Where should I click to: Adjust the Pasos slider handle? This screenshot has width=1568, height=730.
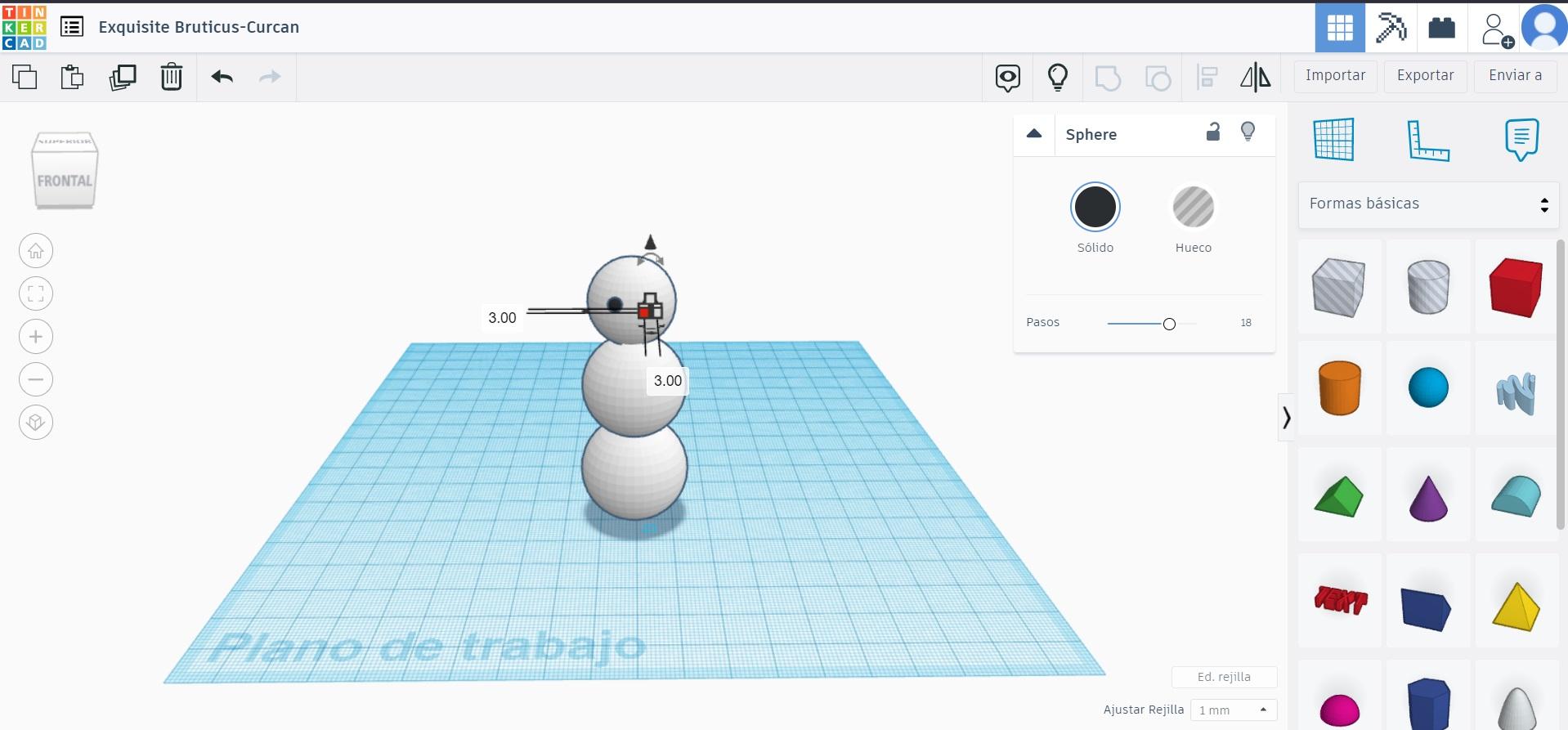1169,324
